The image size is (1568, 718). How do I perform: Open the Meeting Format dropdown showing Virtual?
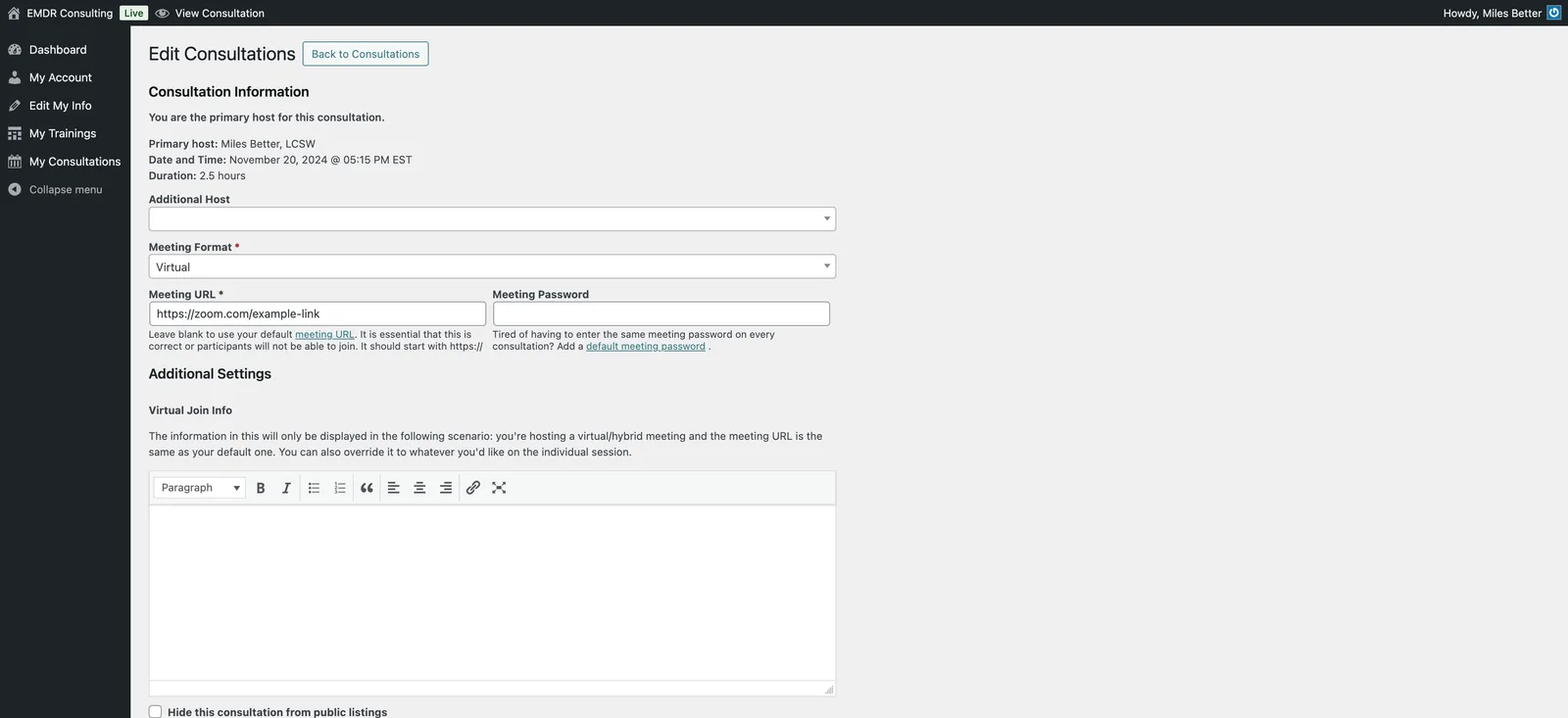(492, 266)
